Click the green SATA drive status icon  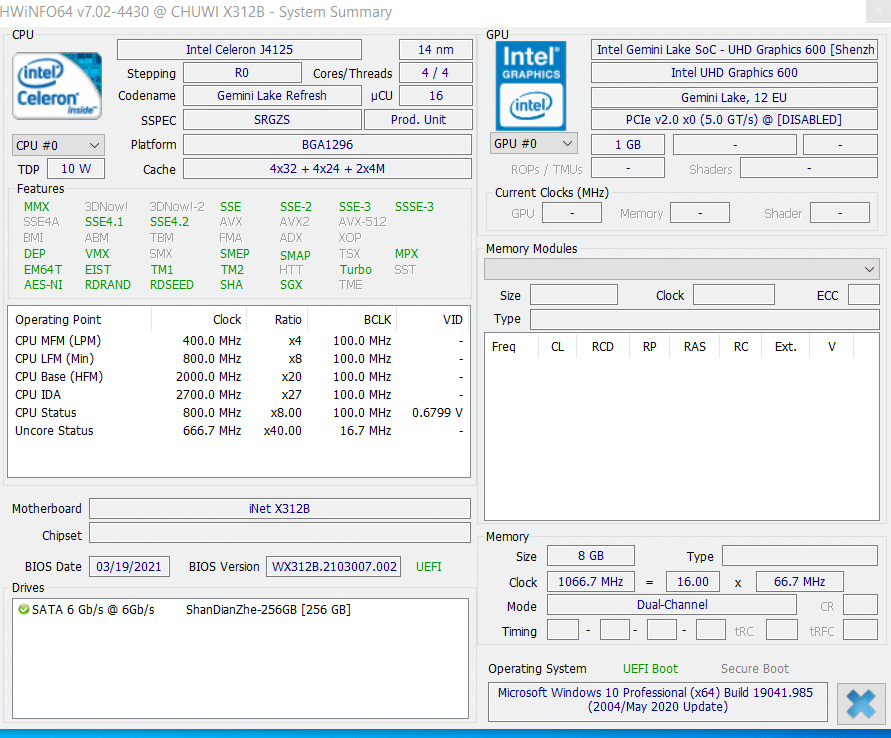click(23, 610)
